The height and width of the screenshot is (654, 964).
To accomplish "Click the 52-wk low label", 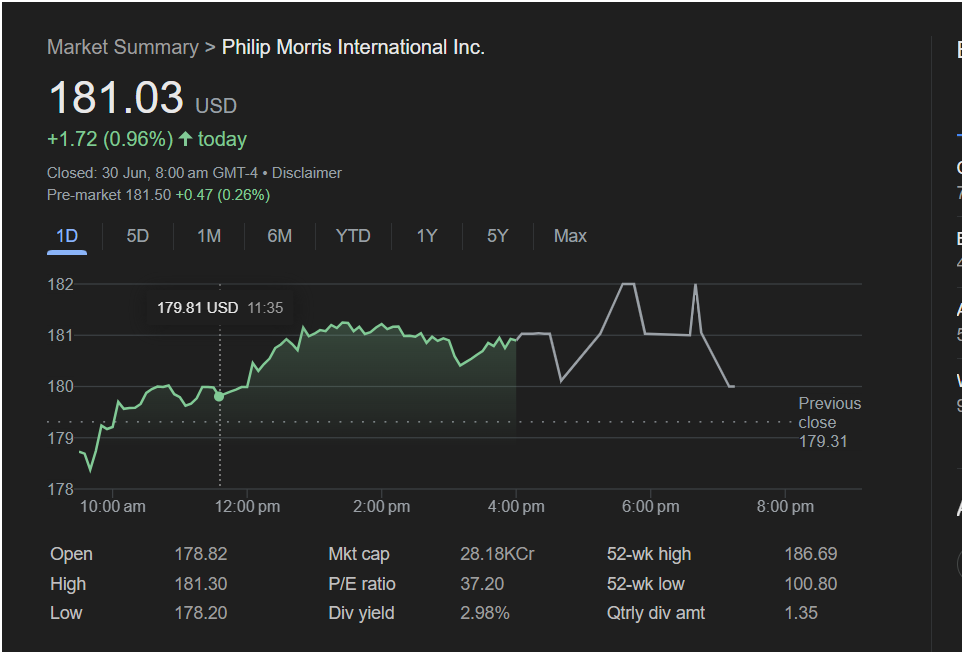I will 646,584.
